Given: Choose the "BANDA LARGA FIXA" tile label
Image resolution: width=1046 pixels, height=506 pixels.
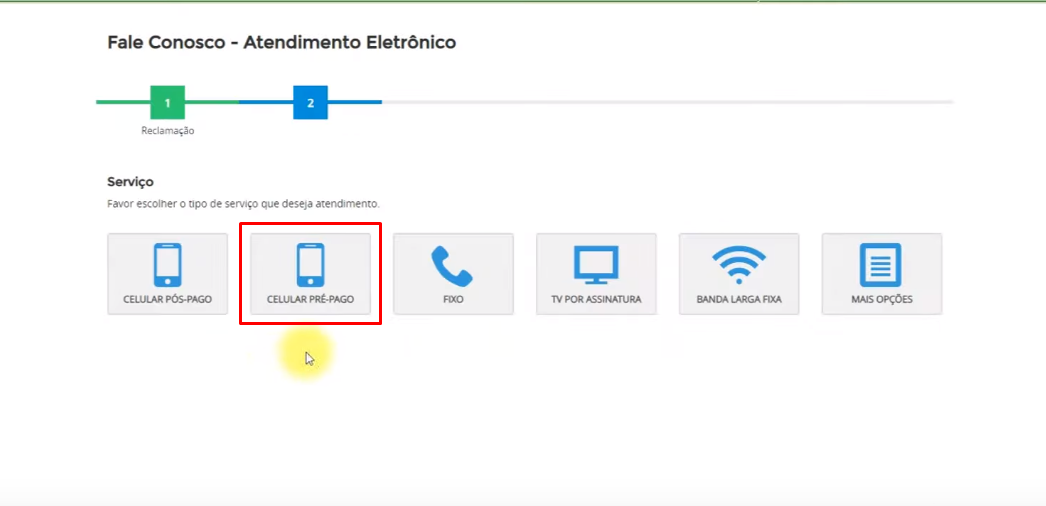Looking at the screenshot, I should tap(739, 299).
